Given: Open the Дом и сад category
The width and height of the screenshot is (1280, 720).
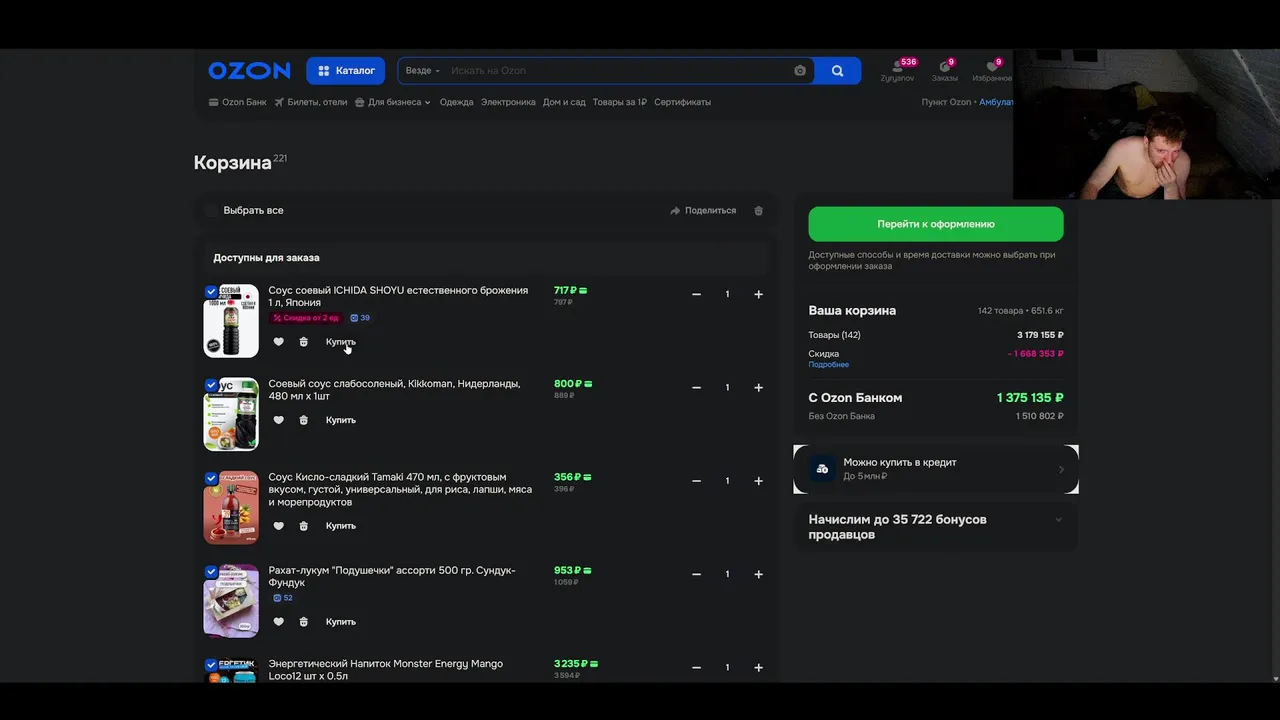Looking at the screenshot, I should point(564,102).
